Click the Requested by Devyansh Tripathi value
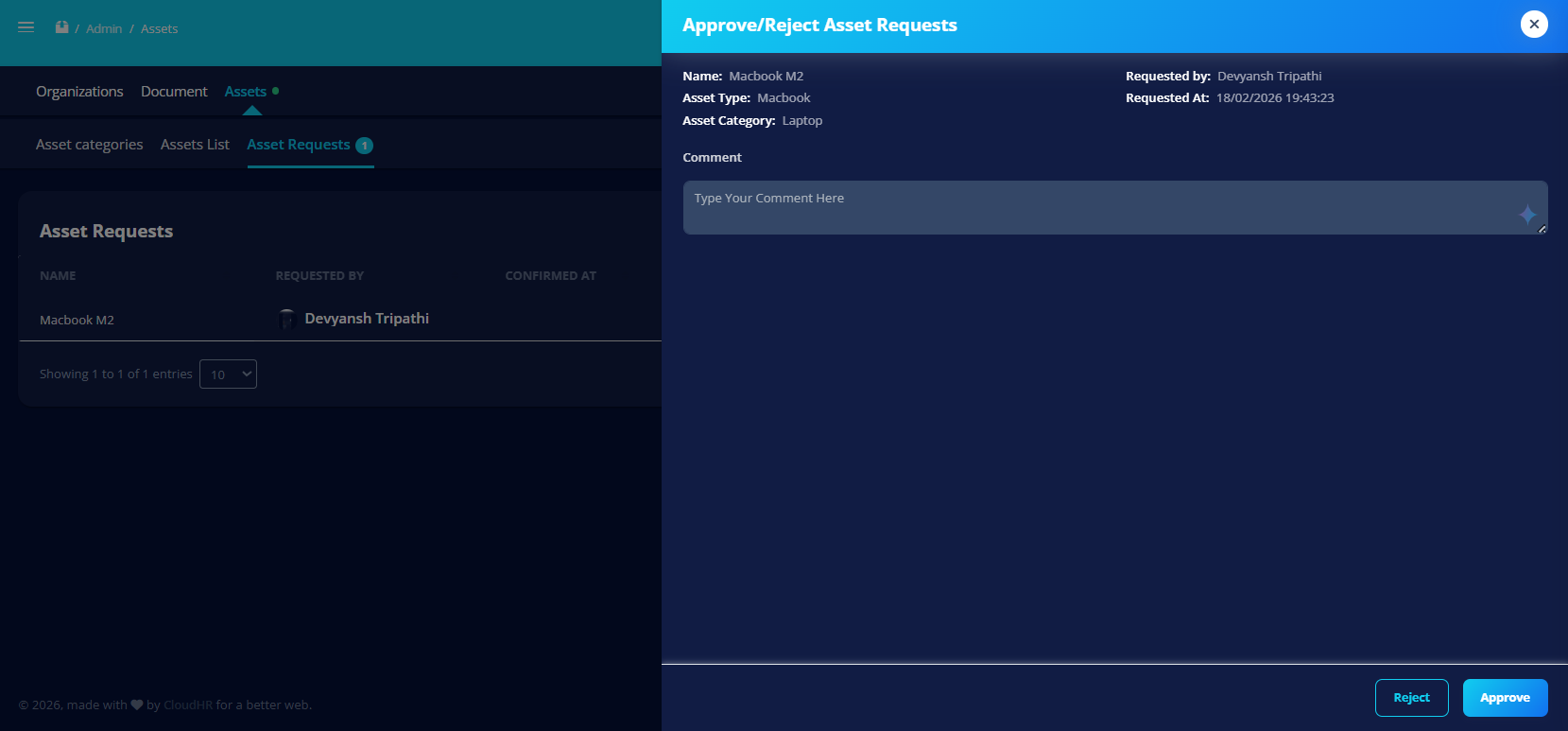1568x731 pixels. coord(1269,77)
